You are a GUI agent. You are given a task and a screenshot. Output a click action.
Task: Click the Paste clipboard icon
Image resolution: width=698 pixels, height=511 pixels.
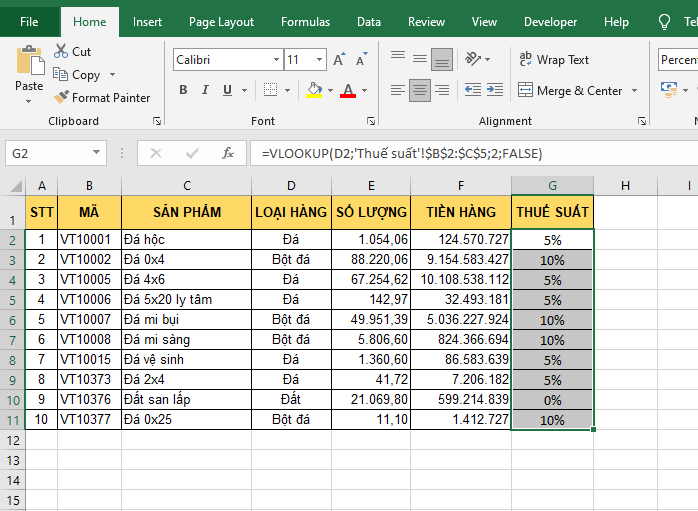(29, 61)
